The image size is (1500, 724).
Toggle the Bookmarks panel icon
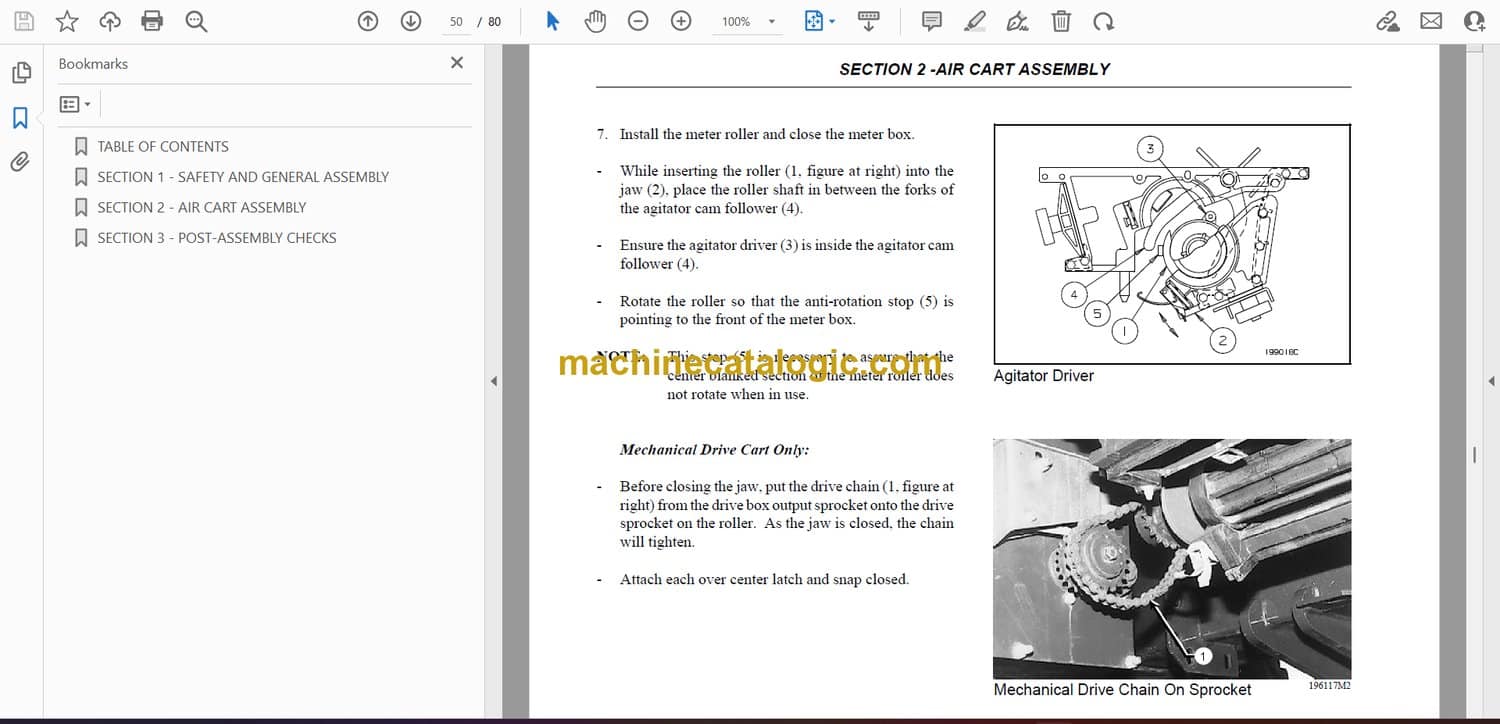21,118
